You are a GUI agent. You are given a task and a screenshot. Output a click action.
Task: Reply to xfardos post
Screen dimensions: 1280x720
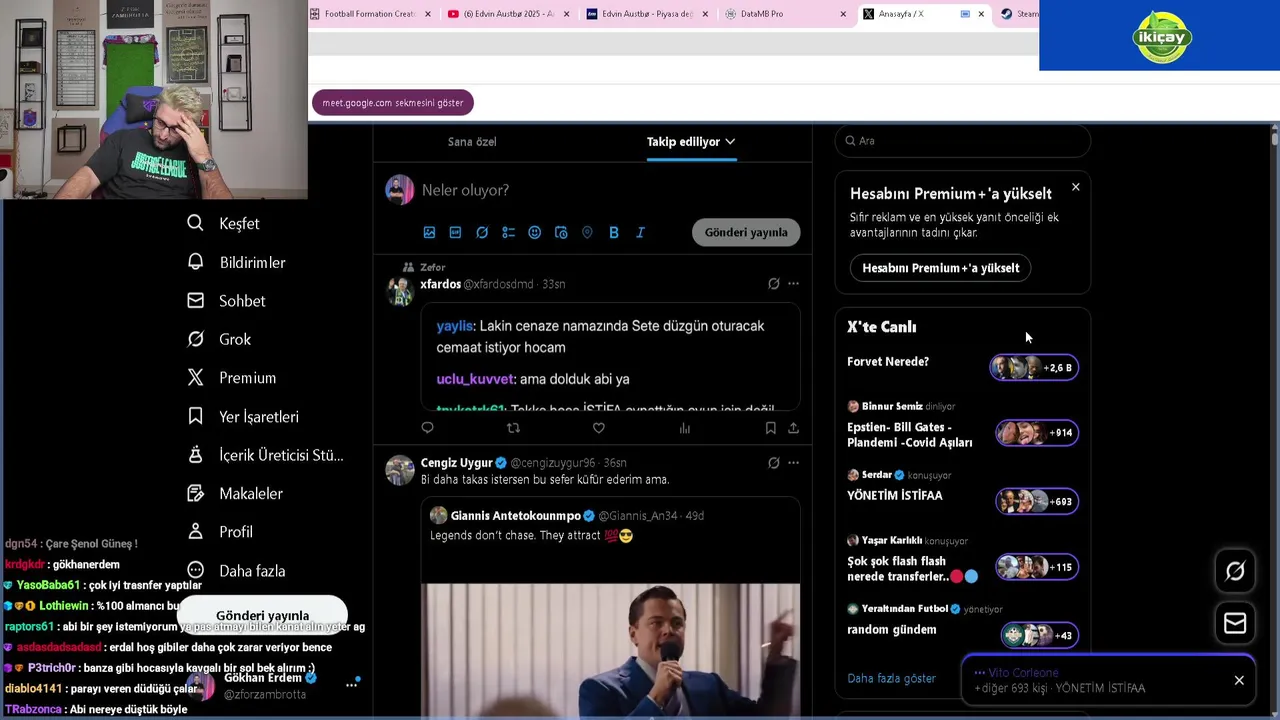427,428
